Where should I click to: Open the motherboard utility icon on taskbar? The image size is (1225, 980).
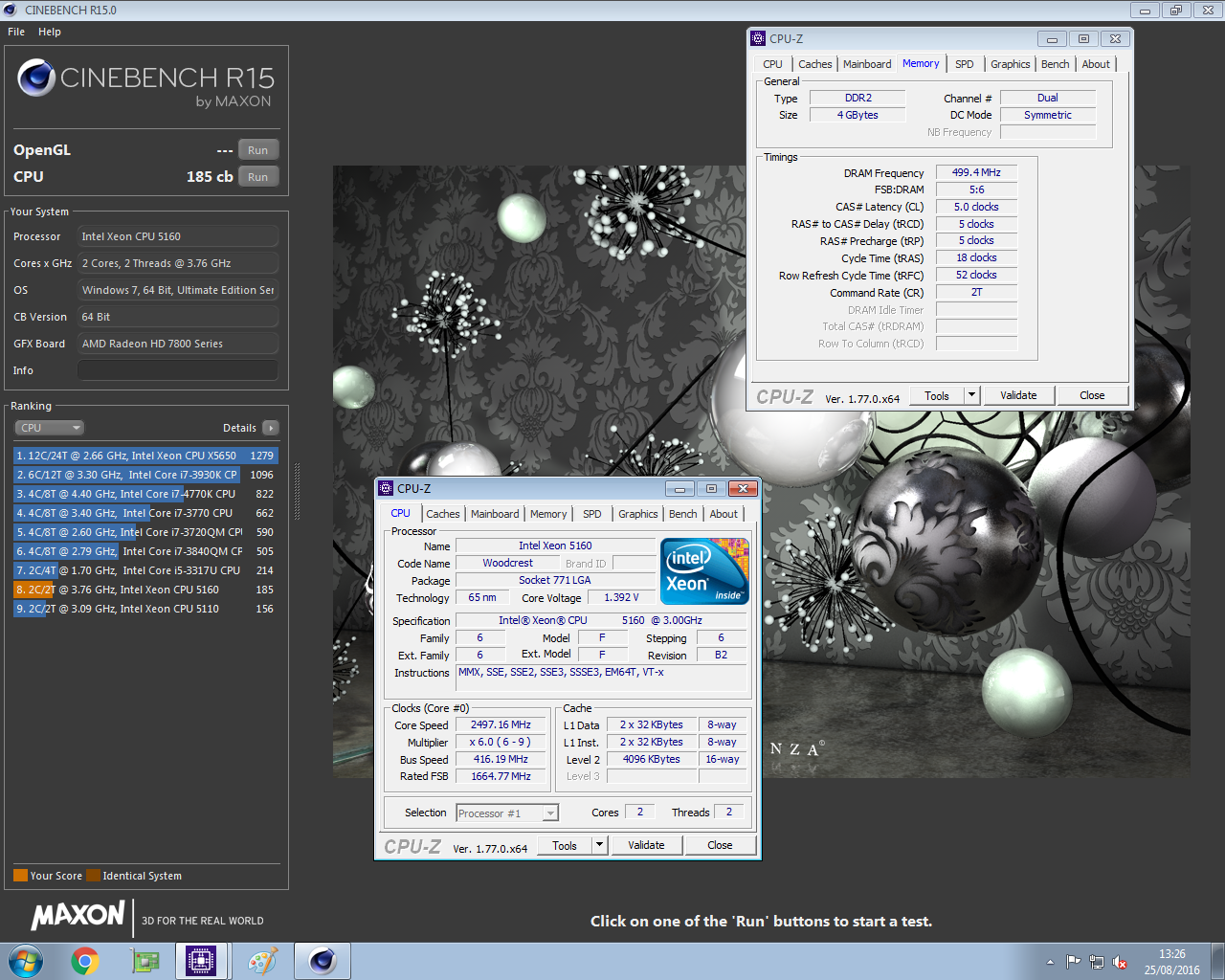(145, 961)
